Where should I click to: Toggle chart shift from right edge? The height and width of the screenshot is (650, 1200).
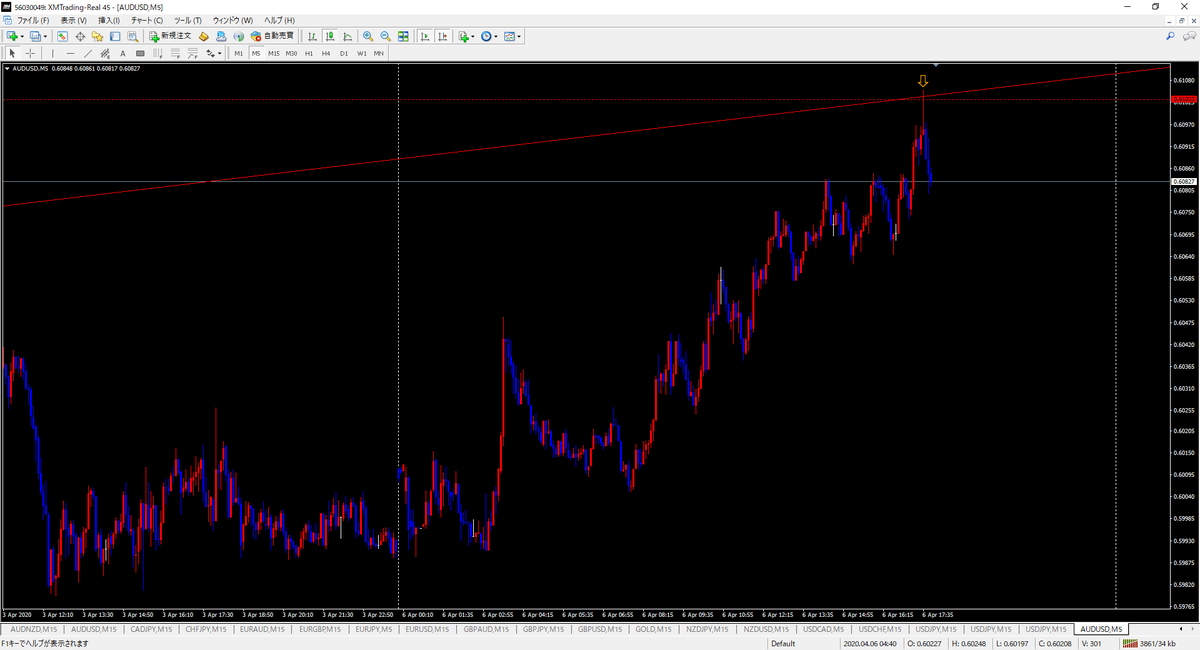point(442,36)
